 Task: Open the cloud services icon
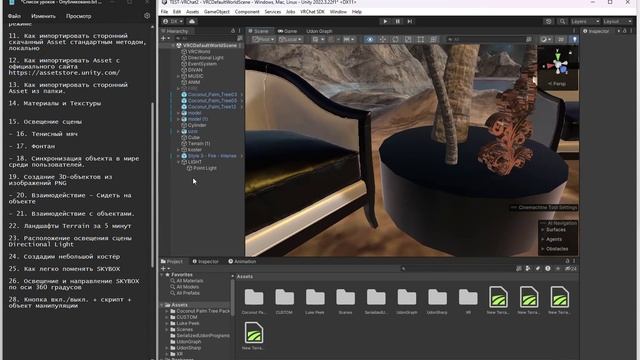[192, 21]
